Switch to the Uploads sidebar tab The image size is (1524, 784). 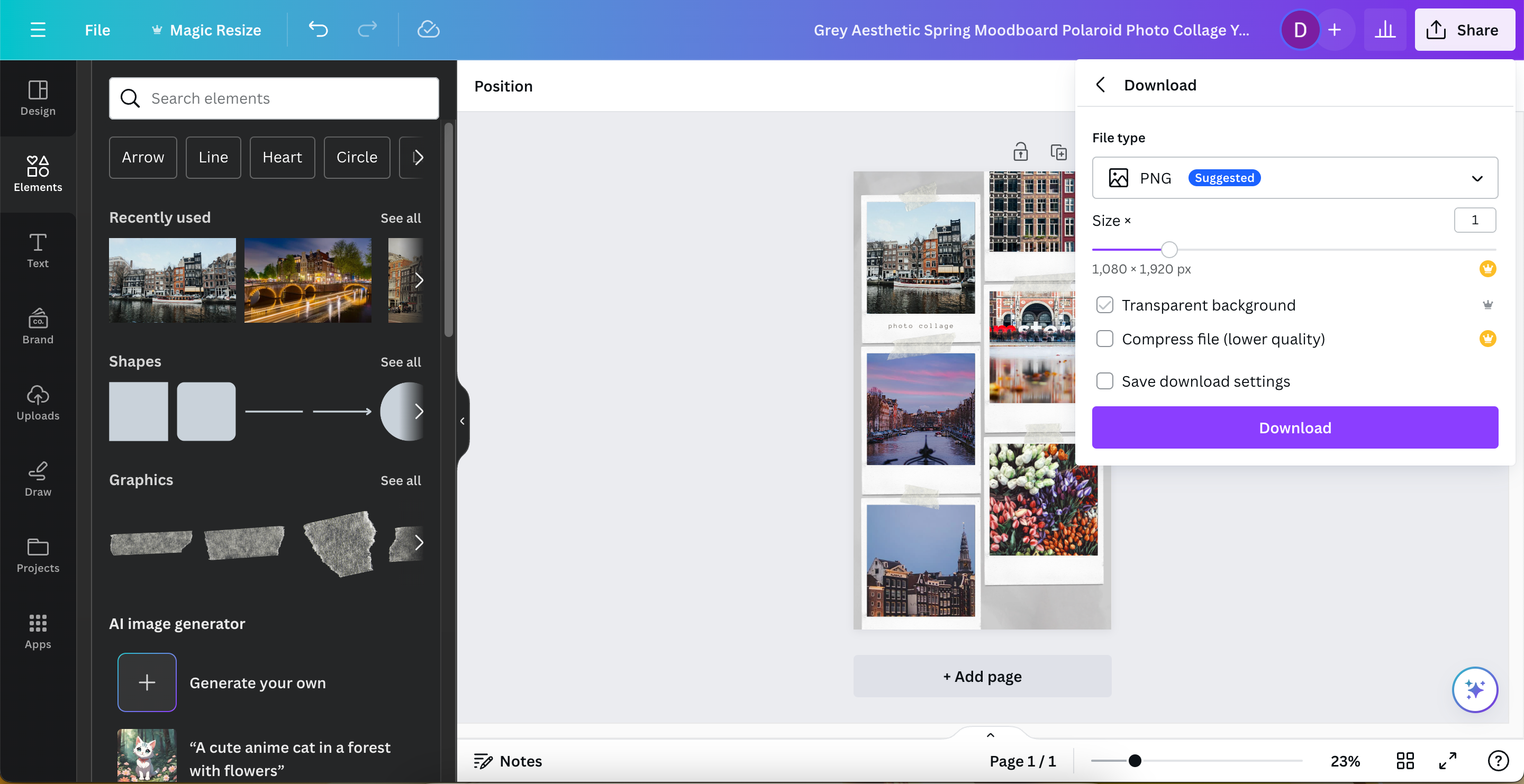tap(38, 403)
